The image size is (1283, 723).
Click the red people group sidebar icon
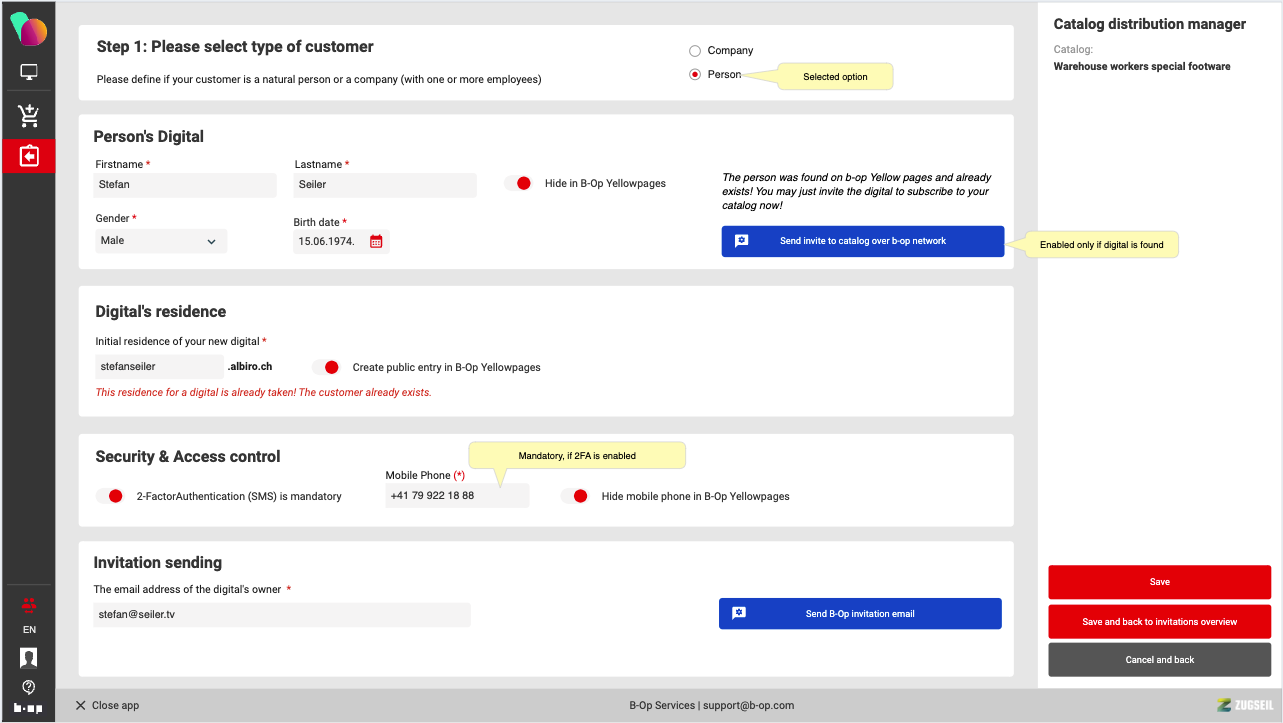[29, 604]
